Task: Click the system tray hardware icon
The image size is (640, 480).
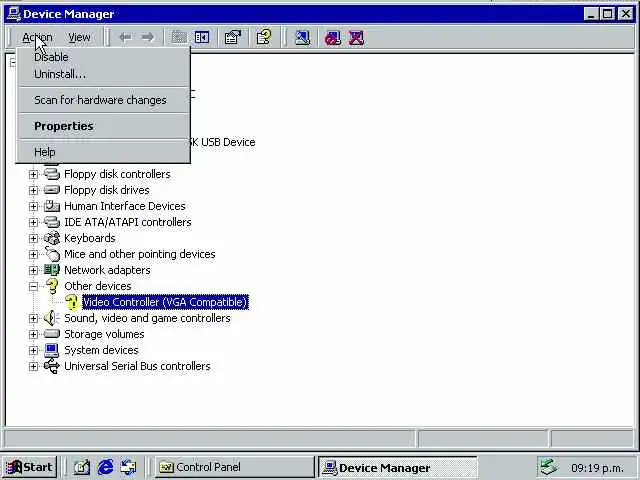Action: click(x=549, y=467)
